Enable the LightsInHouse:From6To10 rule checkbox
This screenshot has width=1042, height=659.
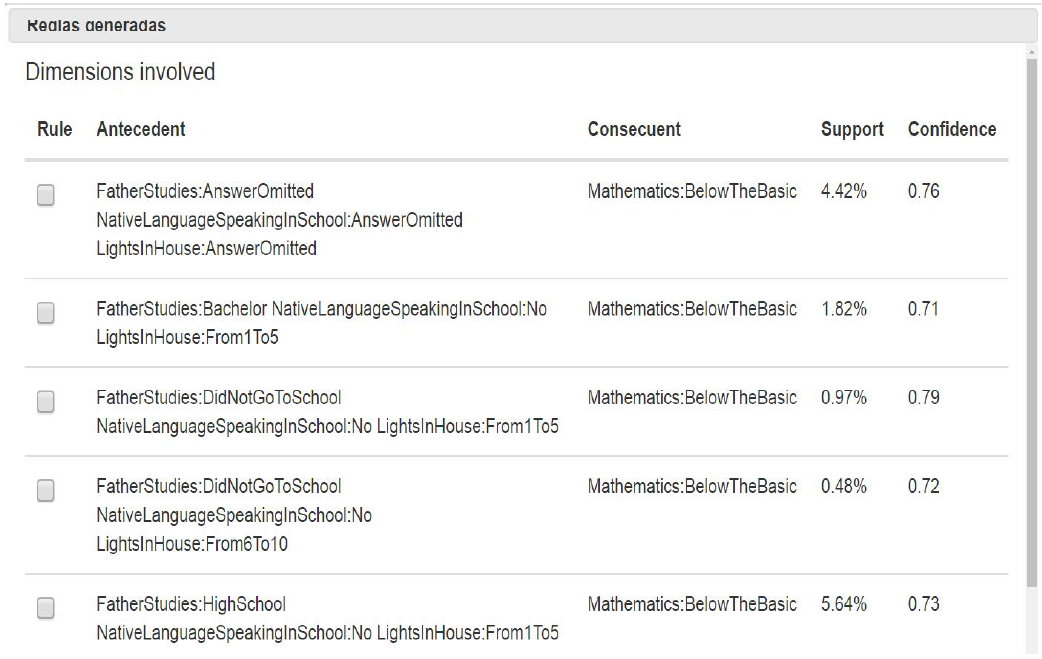45,491
